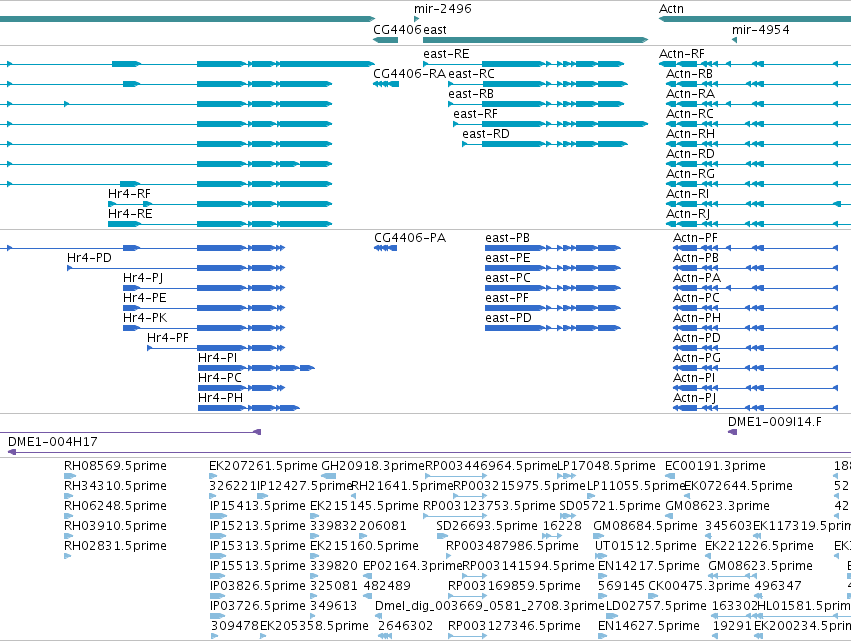This screenshot has width=851, height=641.
Task: Select the CG4406-RA transcript label
Action: click(409, 74)
